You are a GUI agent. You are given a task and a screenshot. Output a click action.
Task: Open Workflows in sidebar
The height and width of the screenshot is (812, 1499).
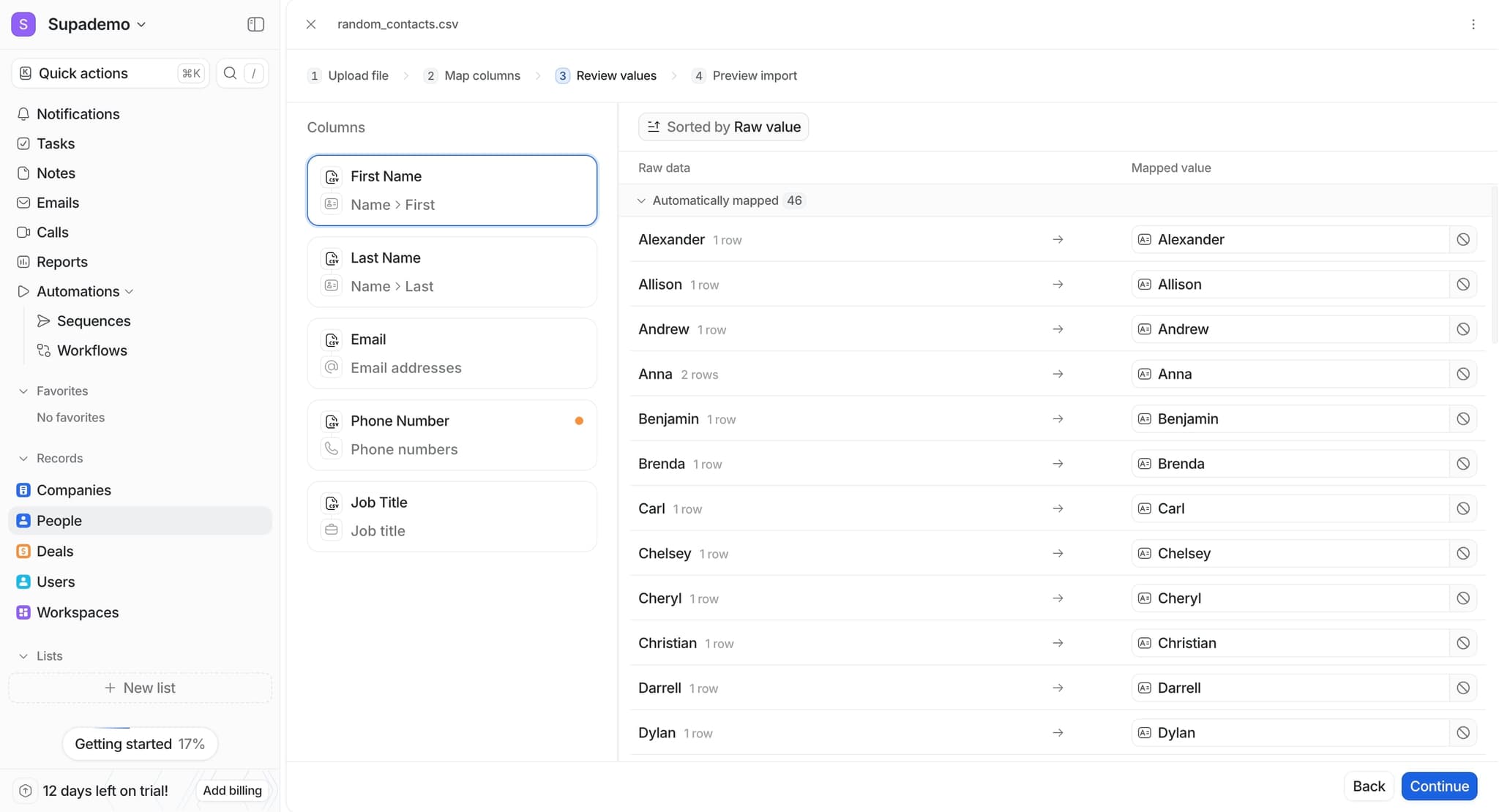click(x=91, y=350)
